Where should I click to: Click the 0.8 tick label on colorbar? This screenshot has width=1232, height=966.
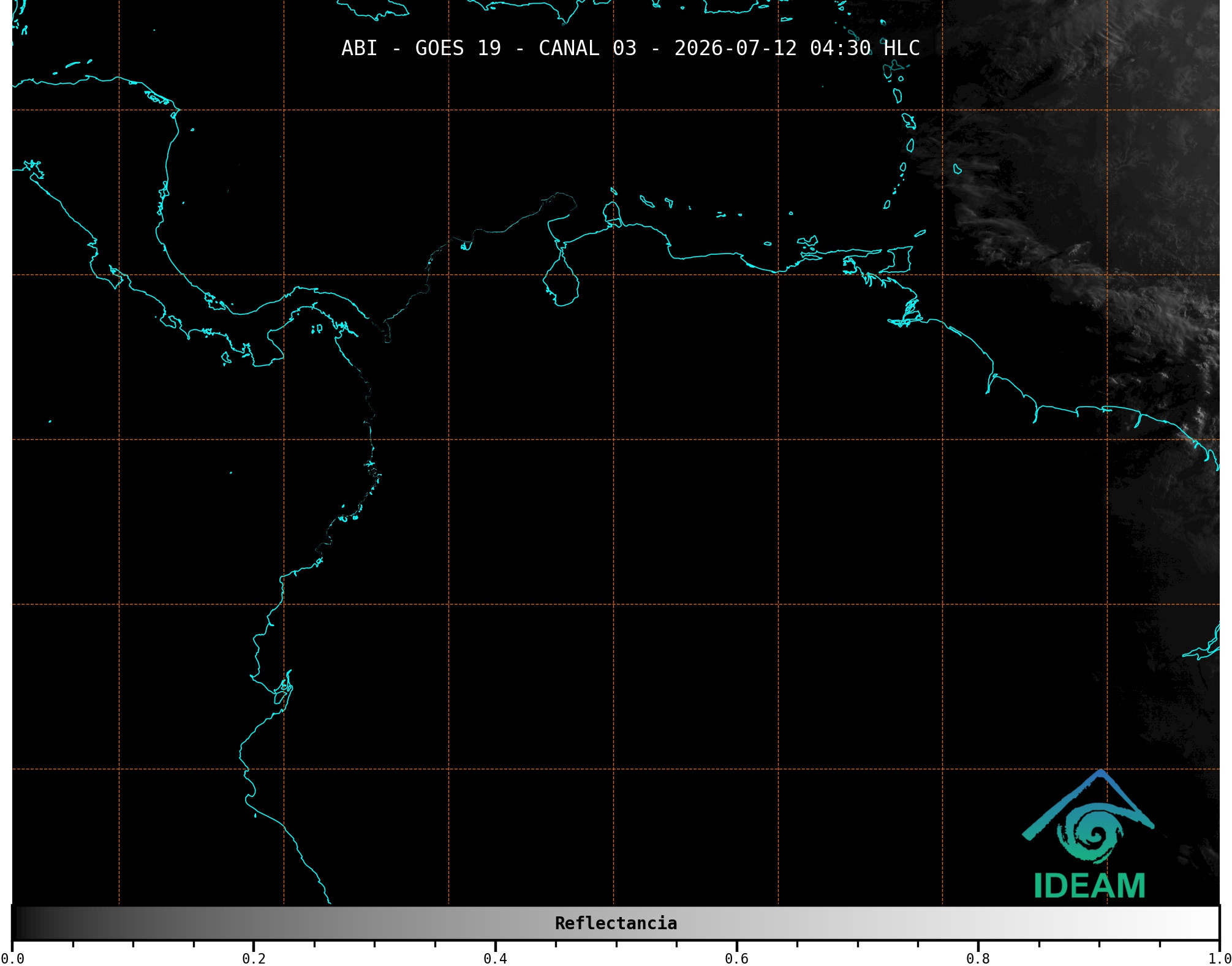point(978,958)
